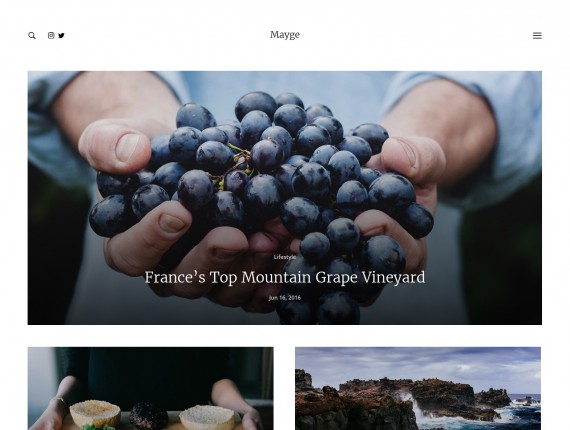Open France's Top Mountain Grape Vineyard article

click(285, 277)
